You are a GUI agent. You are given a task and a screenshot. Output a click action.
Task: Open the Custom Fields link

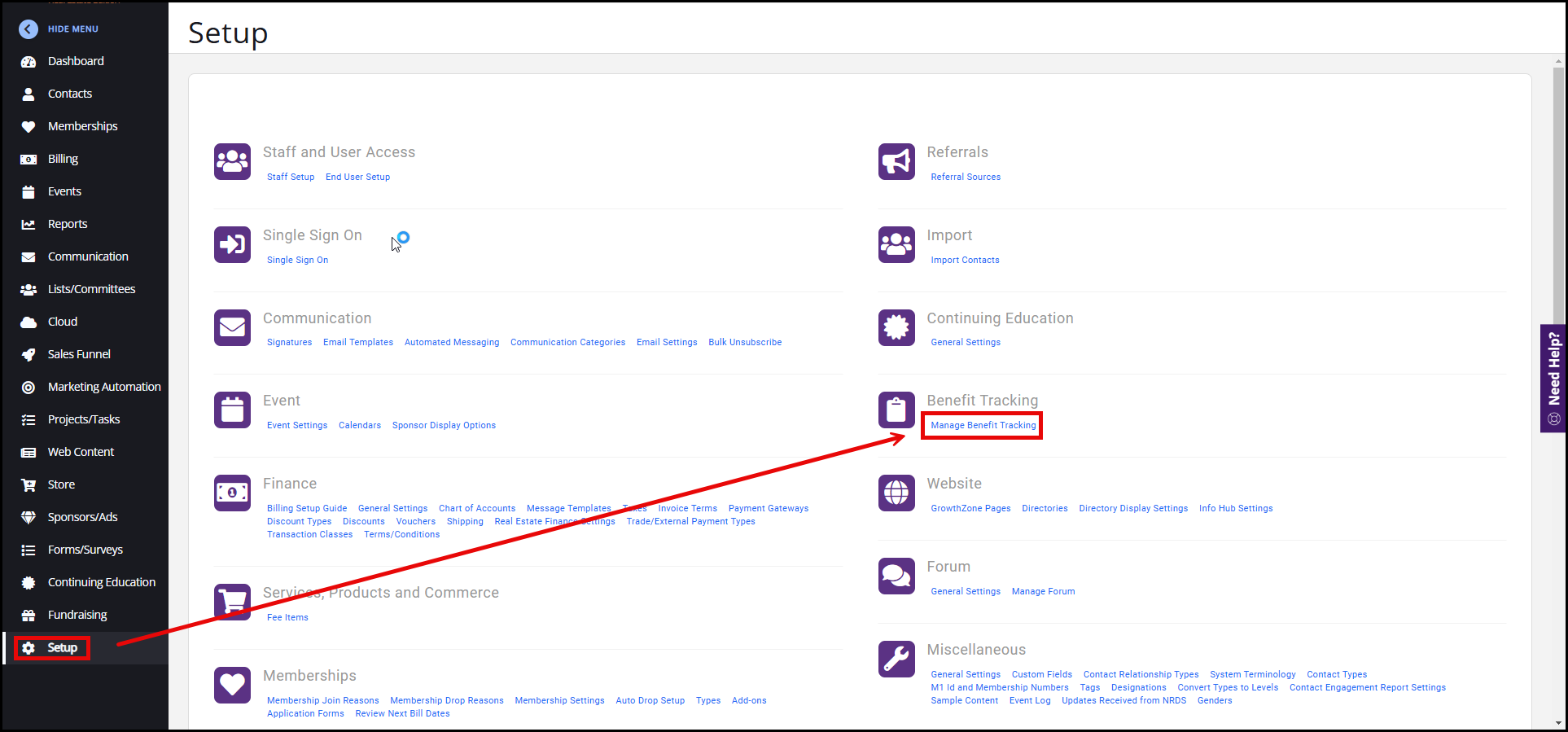pos(1041,674)
